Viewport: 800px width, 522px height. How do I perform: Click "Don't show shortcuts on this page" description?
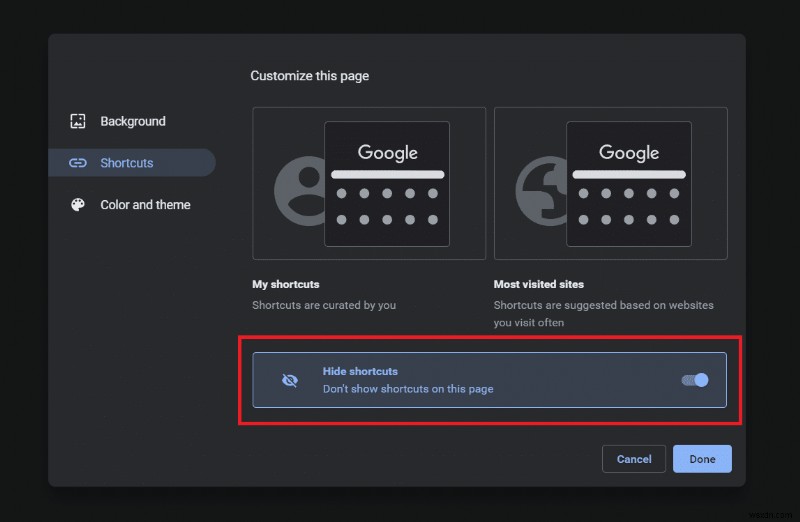408,389
